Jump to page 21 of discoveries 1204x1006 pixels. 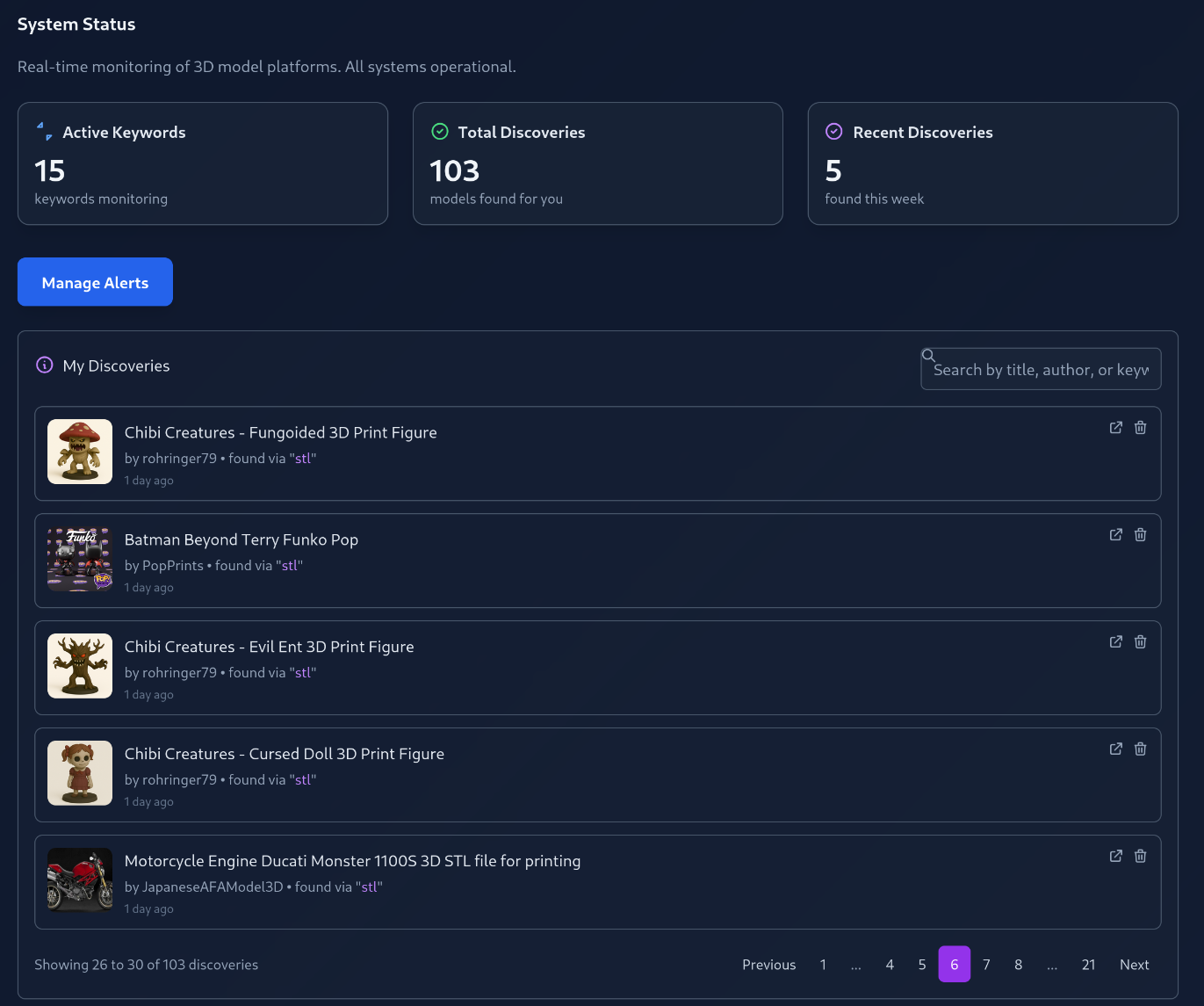(x=1088, y=965)
